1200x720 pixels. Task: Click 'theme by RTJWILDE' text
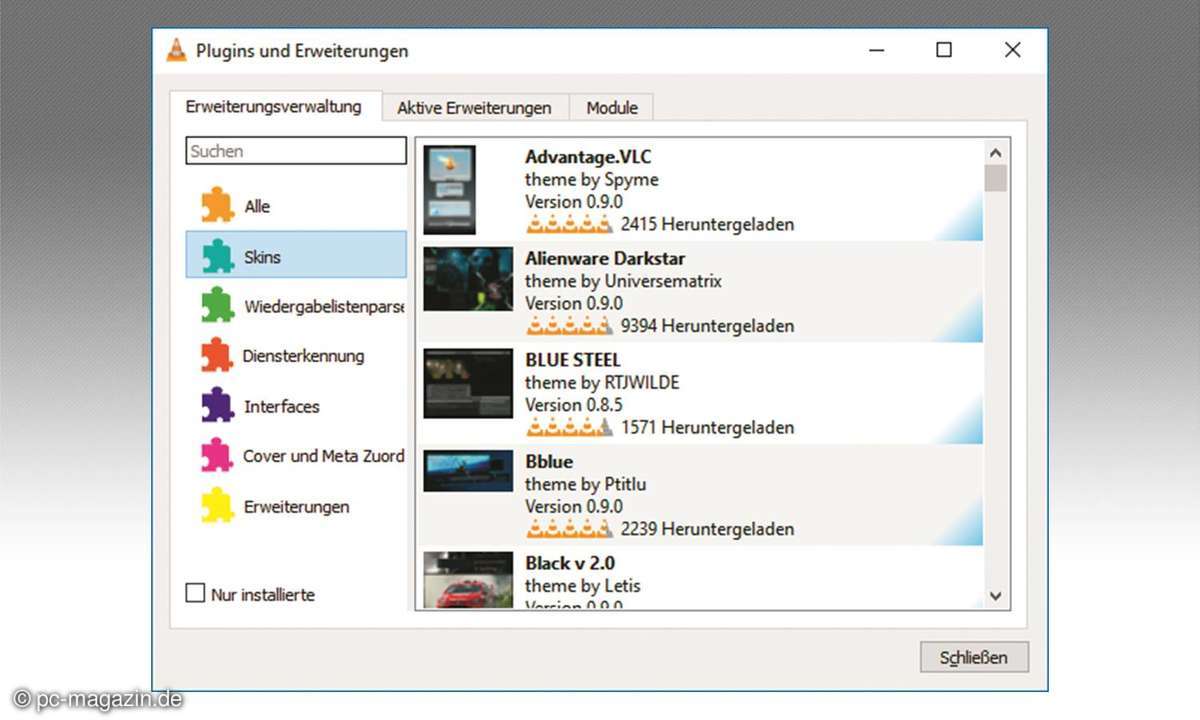[602, 383]
